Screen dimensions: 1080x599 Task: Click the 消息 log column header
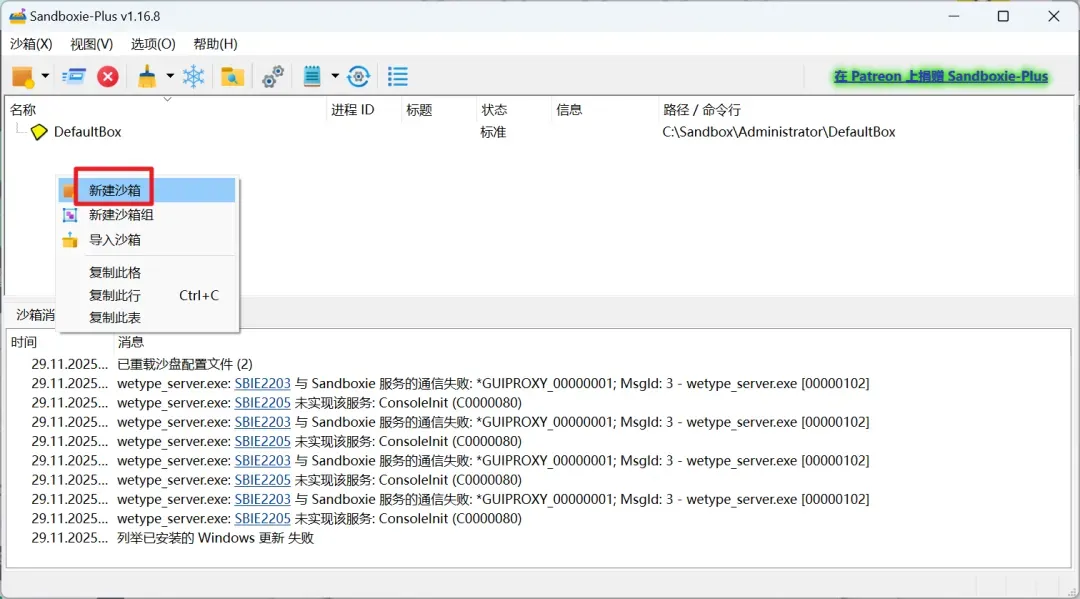592,342
